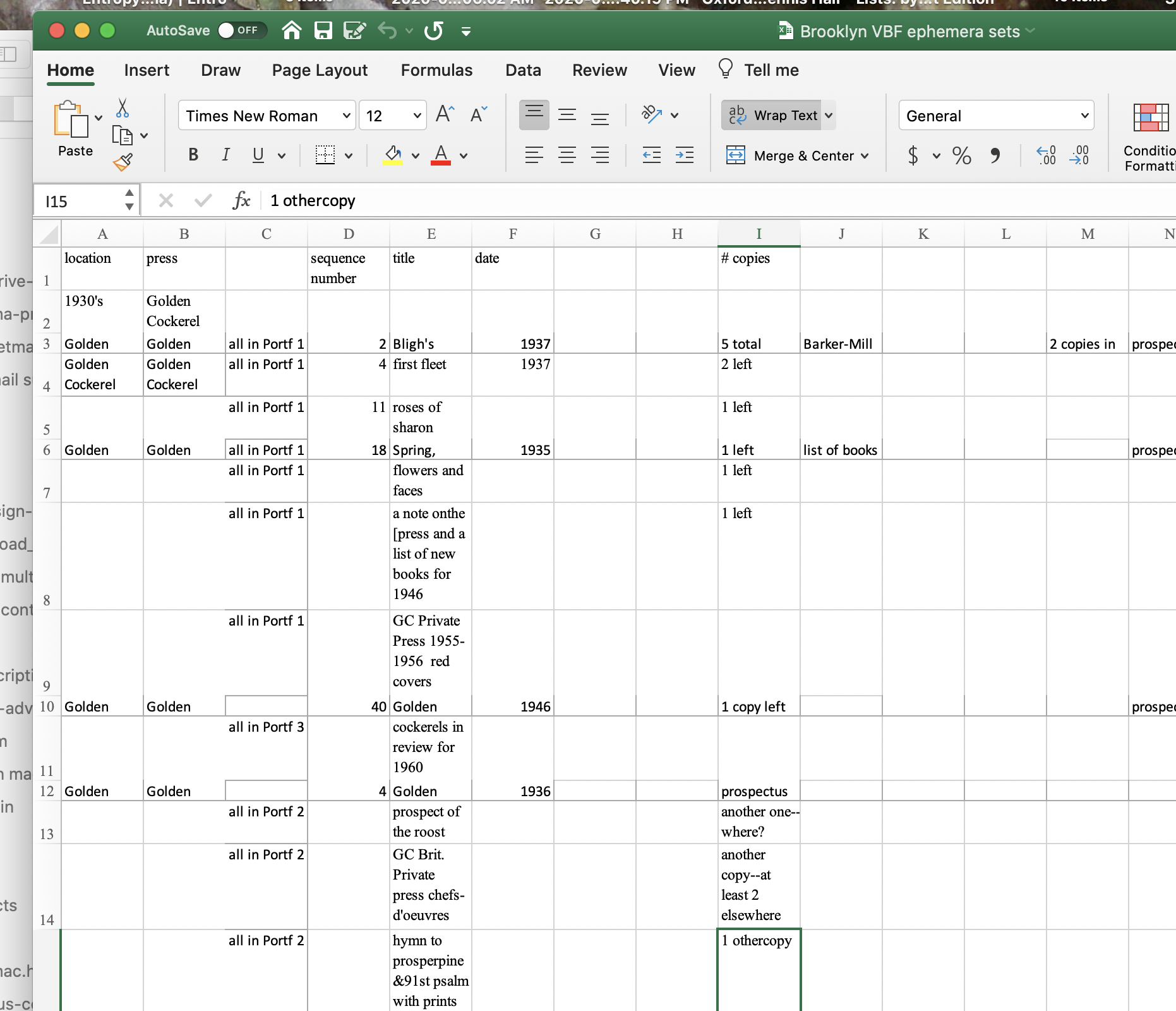Click the Redo/repeat arrow icon
Image resolution: width=1176 pixels, height=1011 pixels.
[434, 30]
